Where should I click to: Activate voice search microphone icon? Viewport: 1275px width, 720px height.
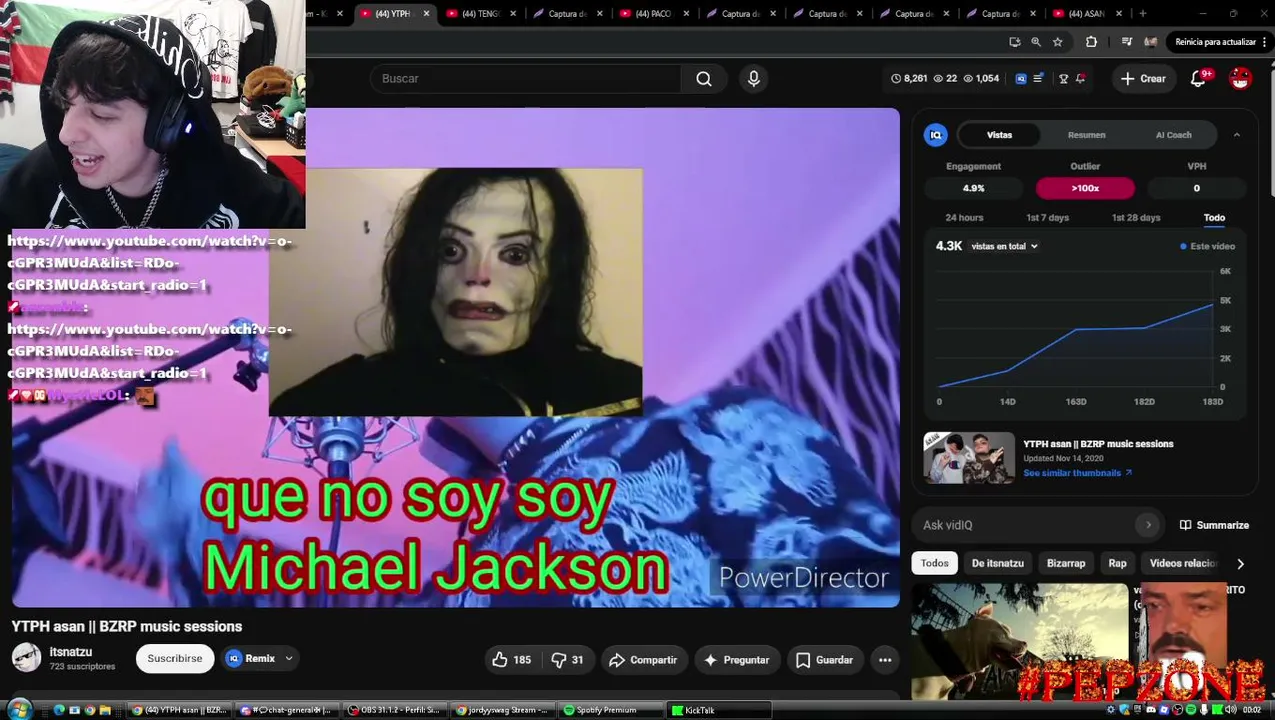pos(754,78)
